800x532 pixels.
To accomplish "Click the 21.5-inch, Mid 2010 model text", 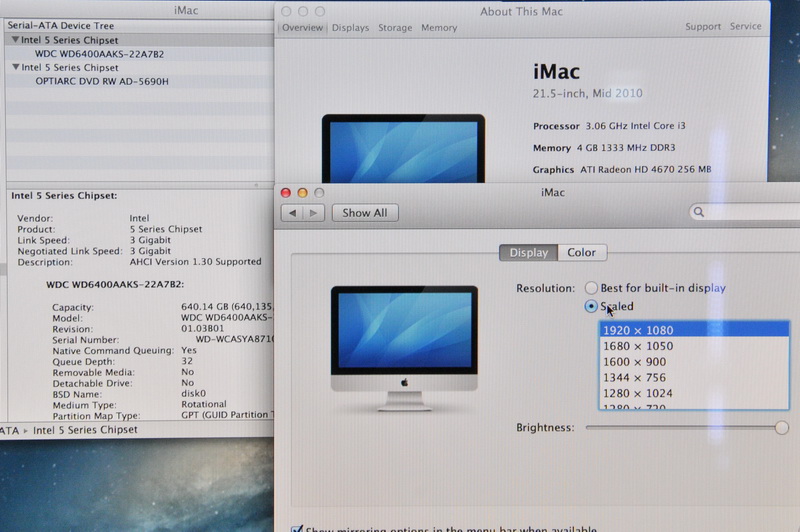I will tap(588, 93).
